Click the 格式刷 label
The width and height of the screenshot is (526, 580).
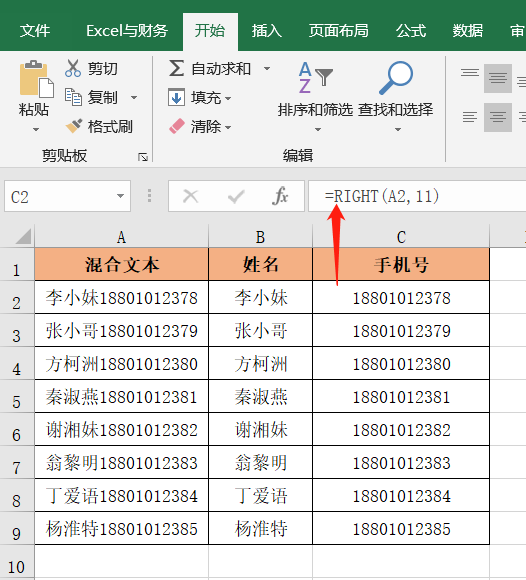(x=110, y=127)
